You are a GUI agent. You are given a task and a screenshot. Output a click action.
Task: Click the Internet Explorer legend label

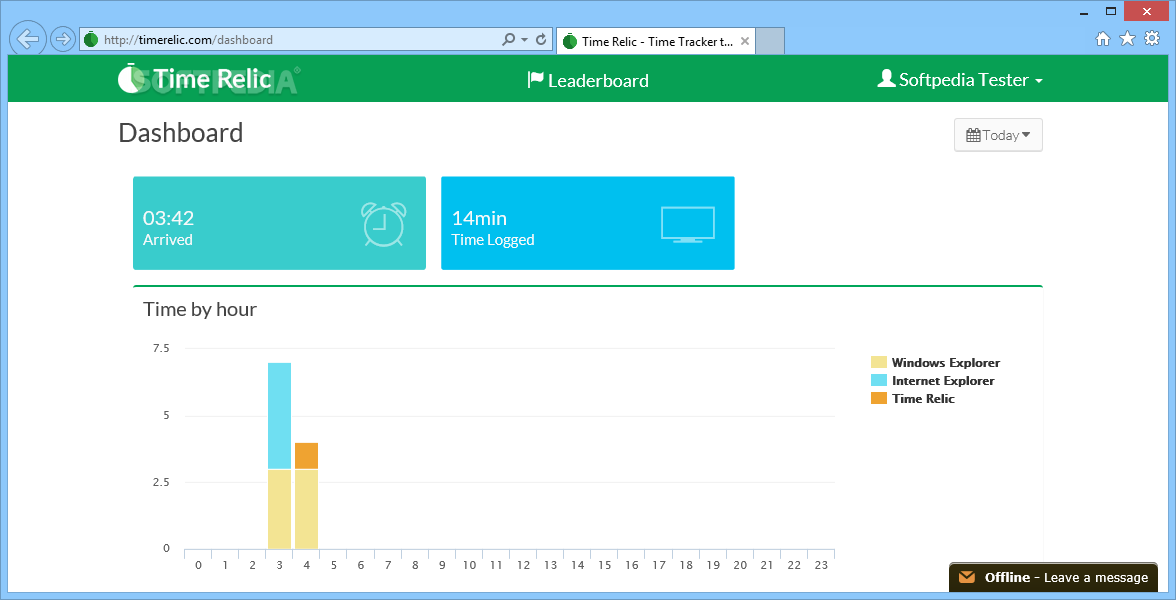click(x=943, y=381)
